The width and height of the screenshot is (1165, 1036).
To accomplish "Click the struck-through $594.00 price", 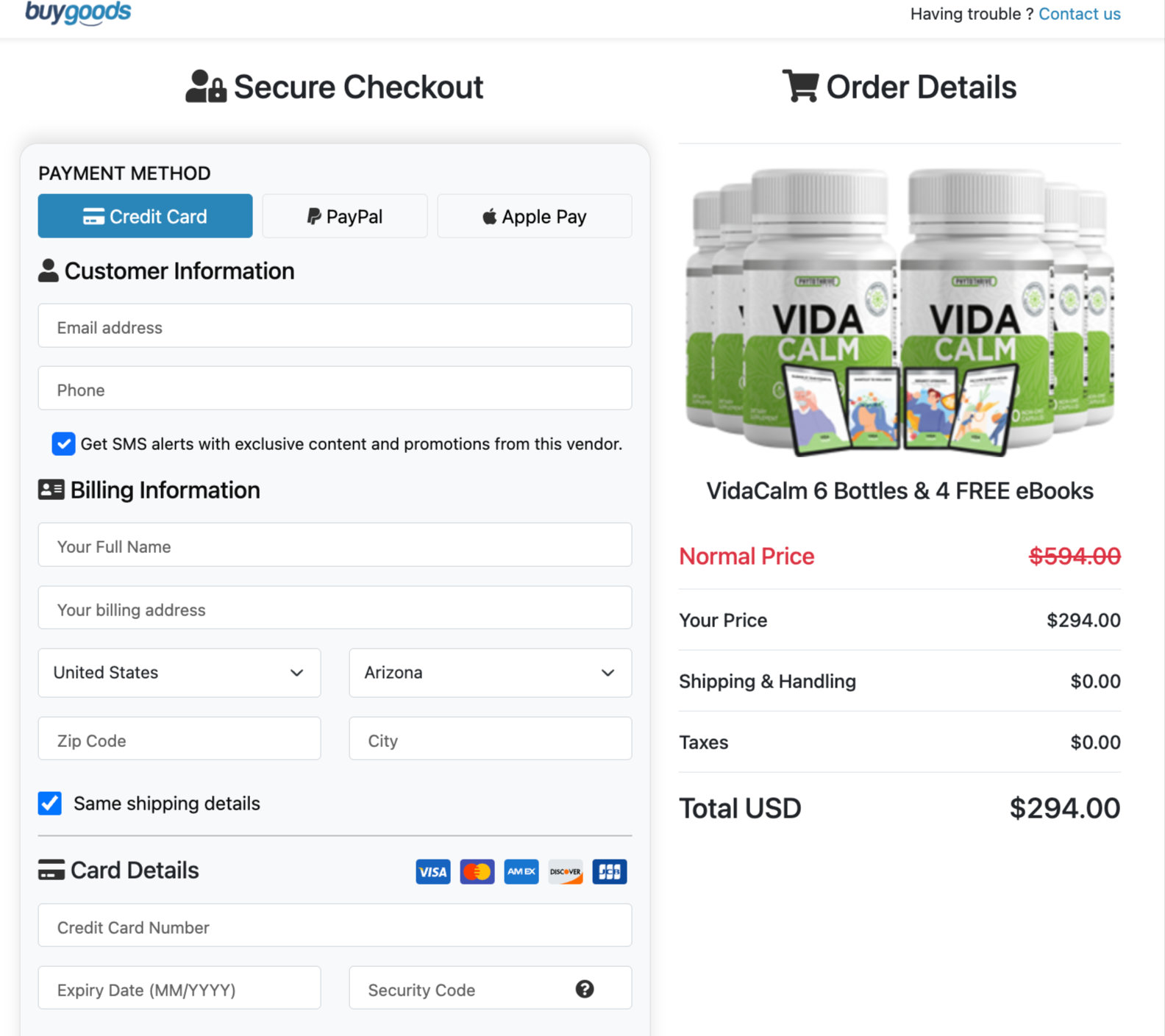I will tap(1075, 557).
